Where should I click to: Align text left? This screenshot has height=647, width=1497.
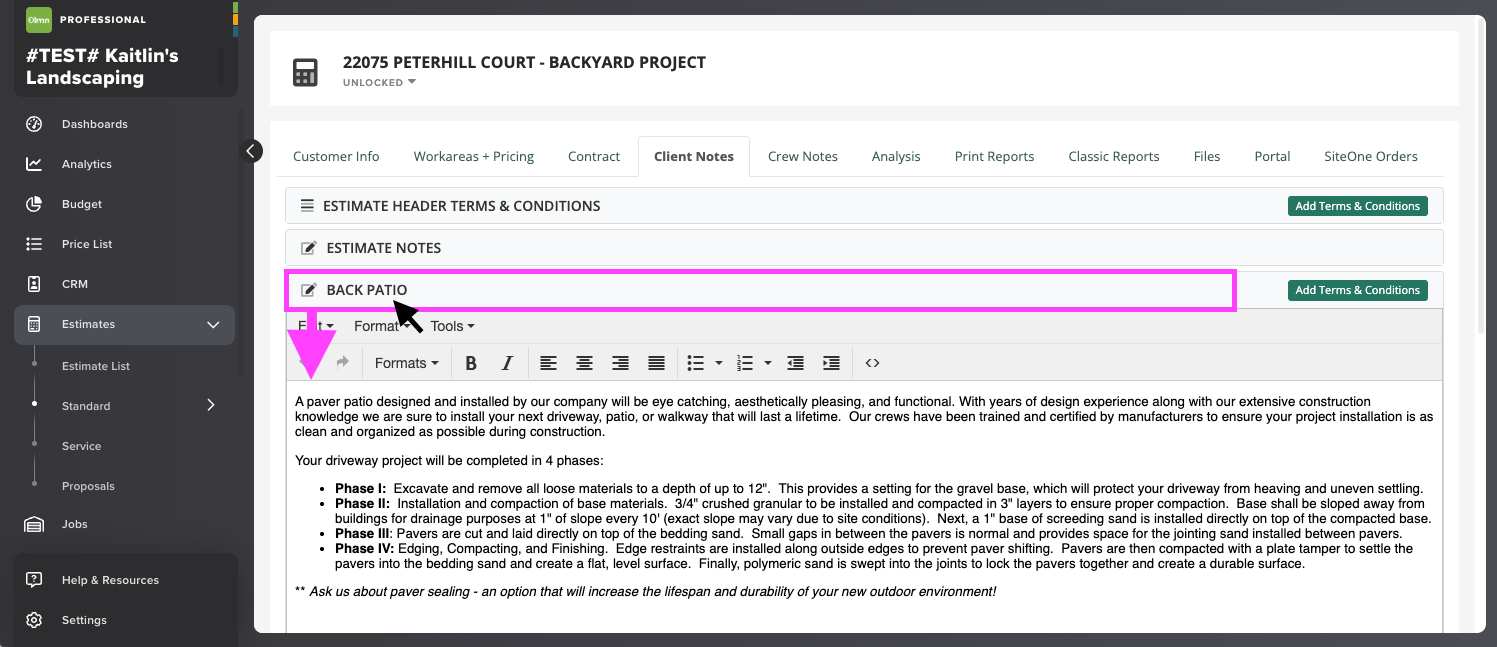tap(548, 363)
